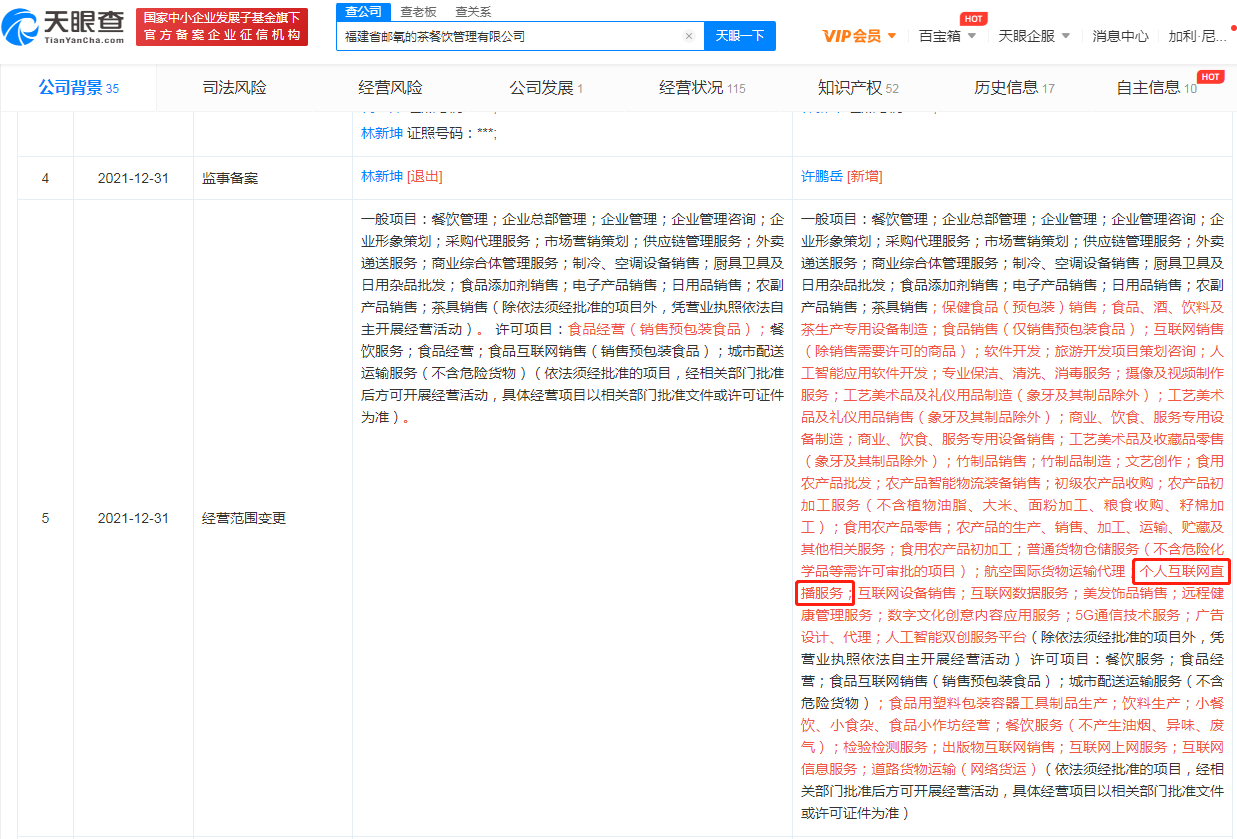Click into the company name search field
1237x839 pixels.
coord(510,36)
